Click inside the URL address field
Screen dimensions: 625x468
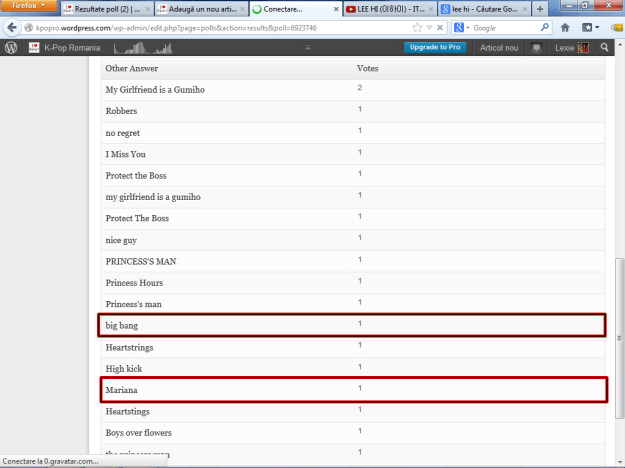tap(200, 28)
